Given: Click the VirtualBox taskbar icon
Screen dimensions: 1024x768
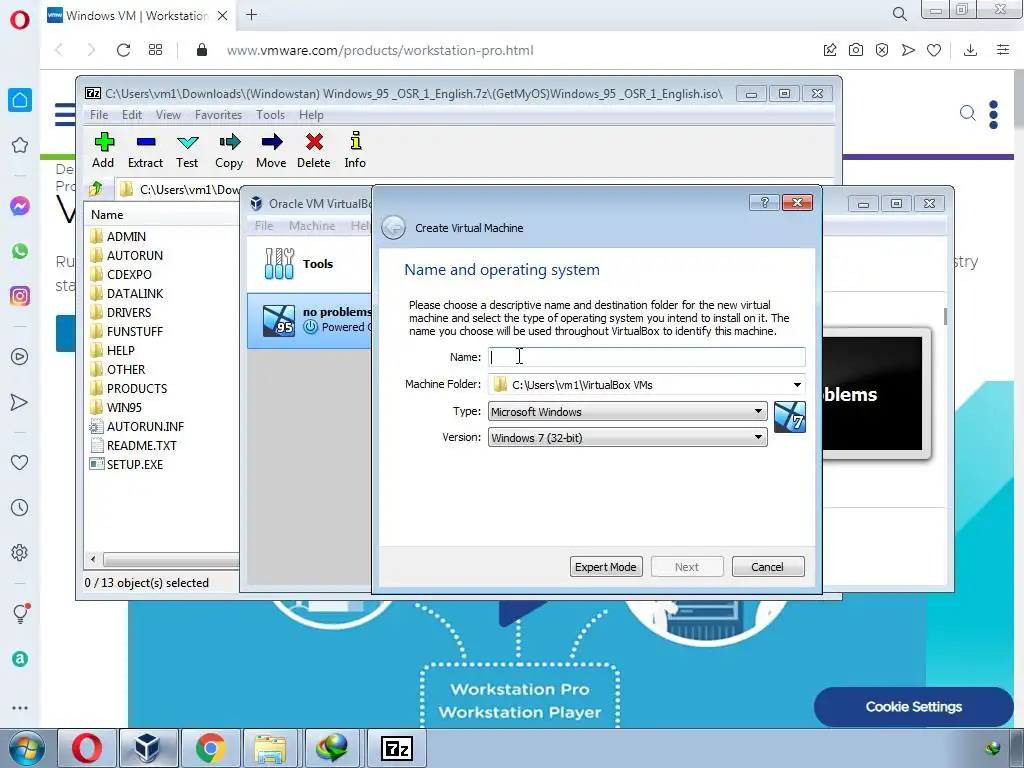Looking at the screenshot, I should click(148, 748).
